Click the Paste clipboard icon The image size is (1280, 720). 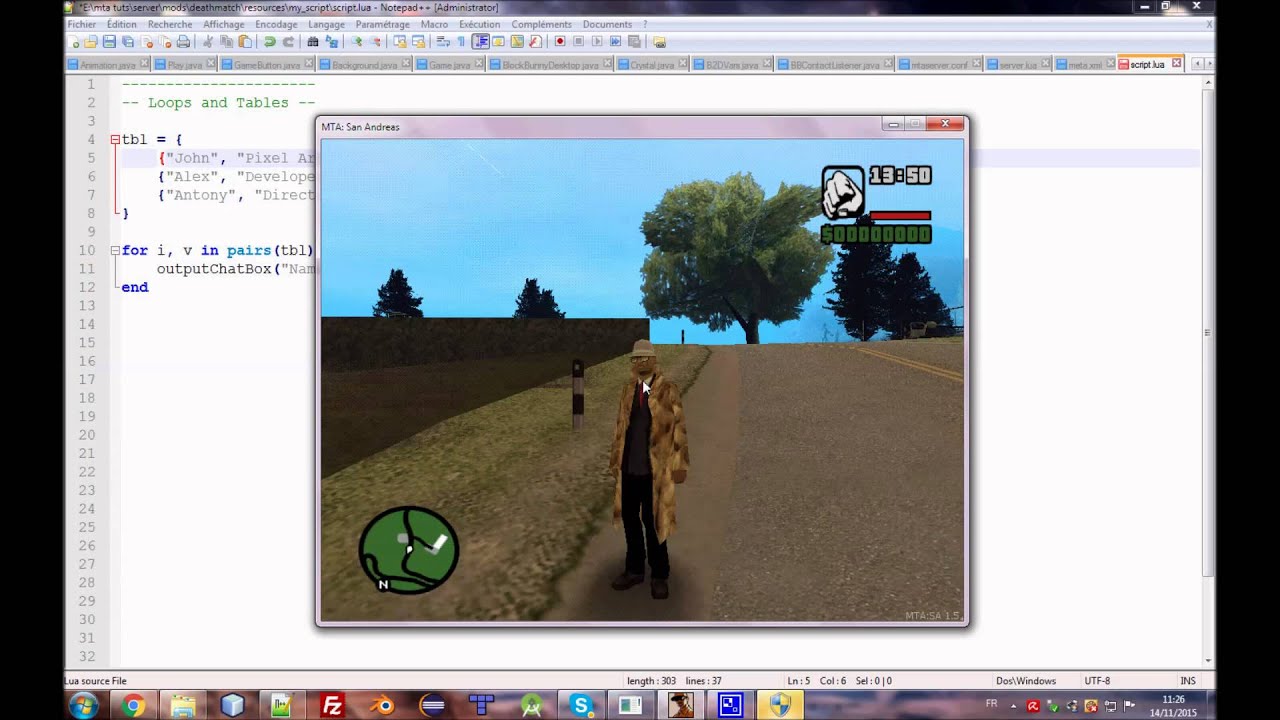[x=245, y=42]
